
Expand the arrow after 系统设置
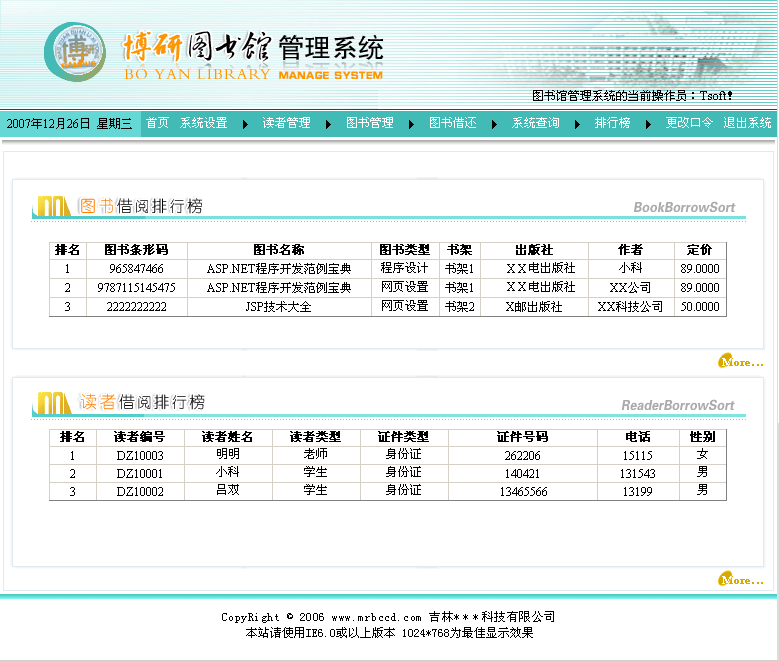click(x=245, y=124)
